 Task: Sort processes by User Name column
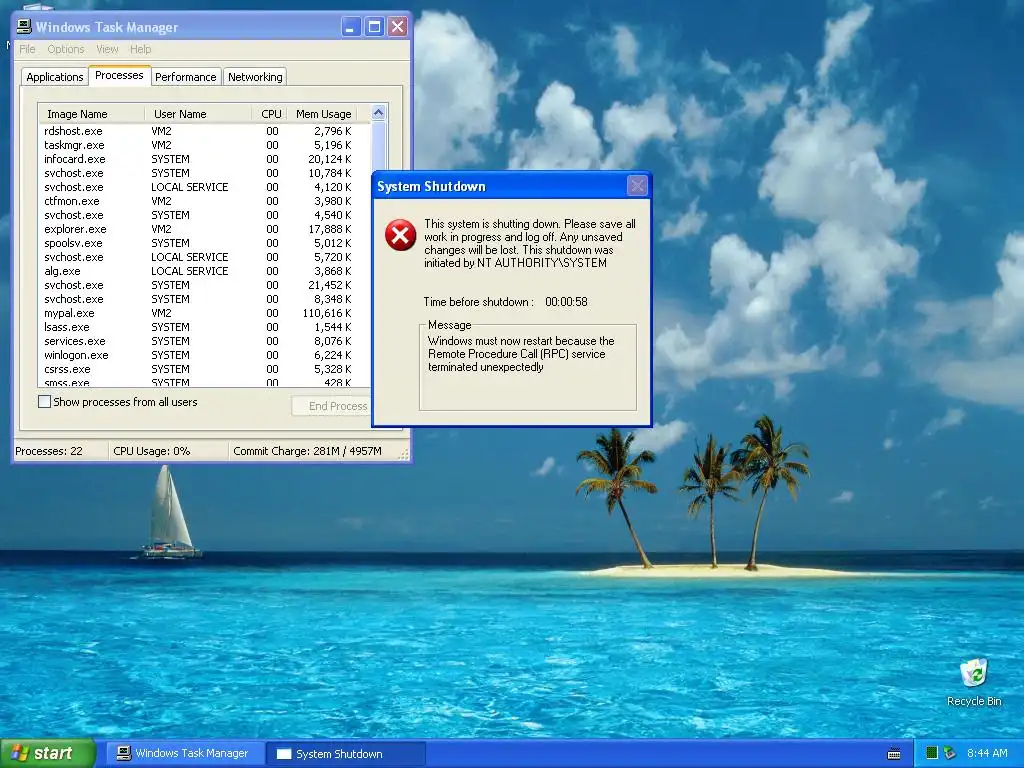coord(198,114)
